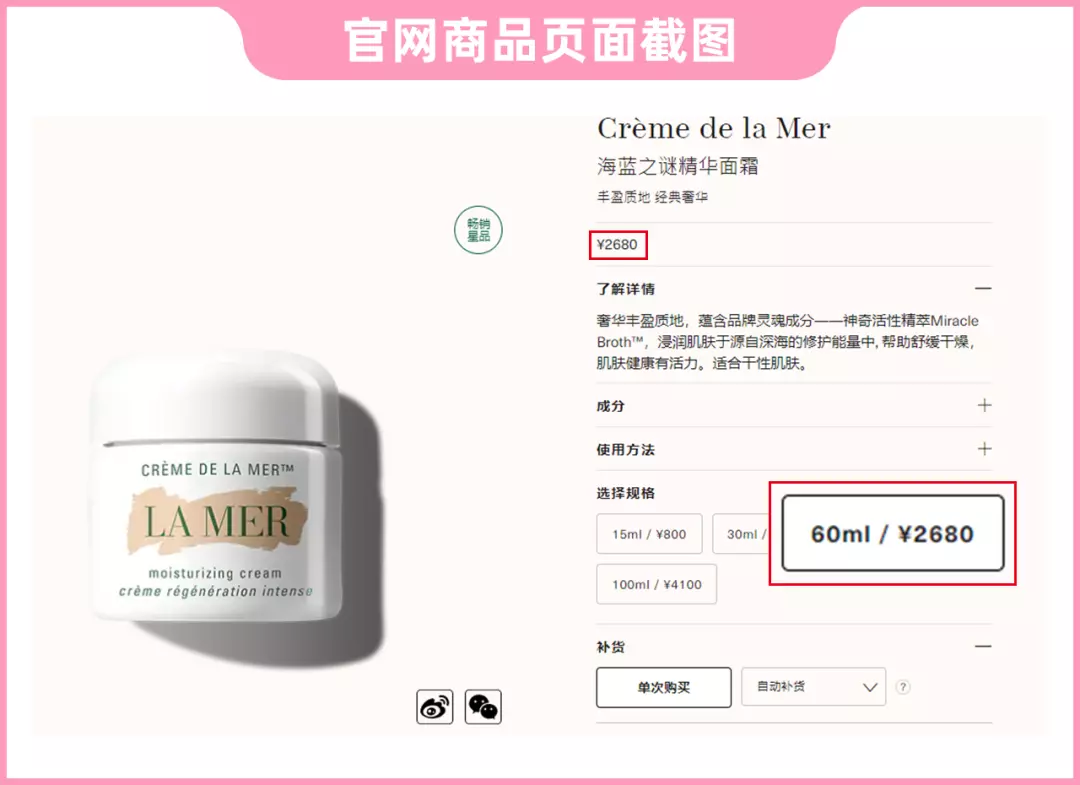Click the 选择规格 section label
1080x785 pixels.
pos(625,493)
